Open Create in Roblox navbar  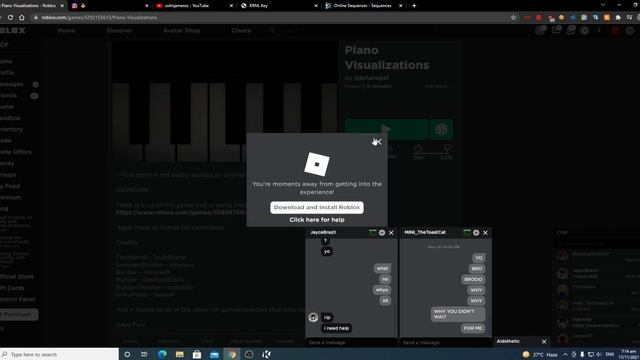tap(241, 31)
